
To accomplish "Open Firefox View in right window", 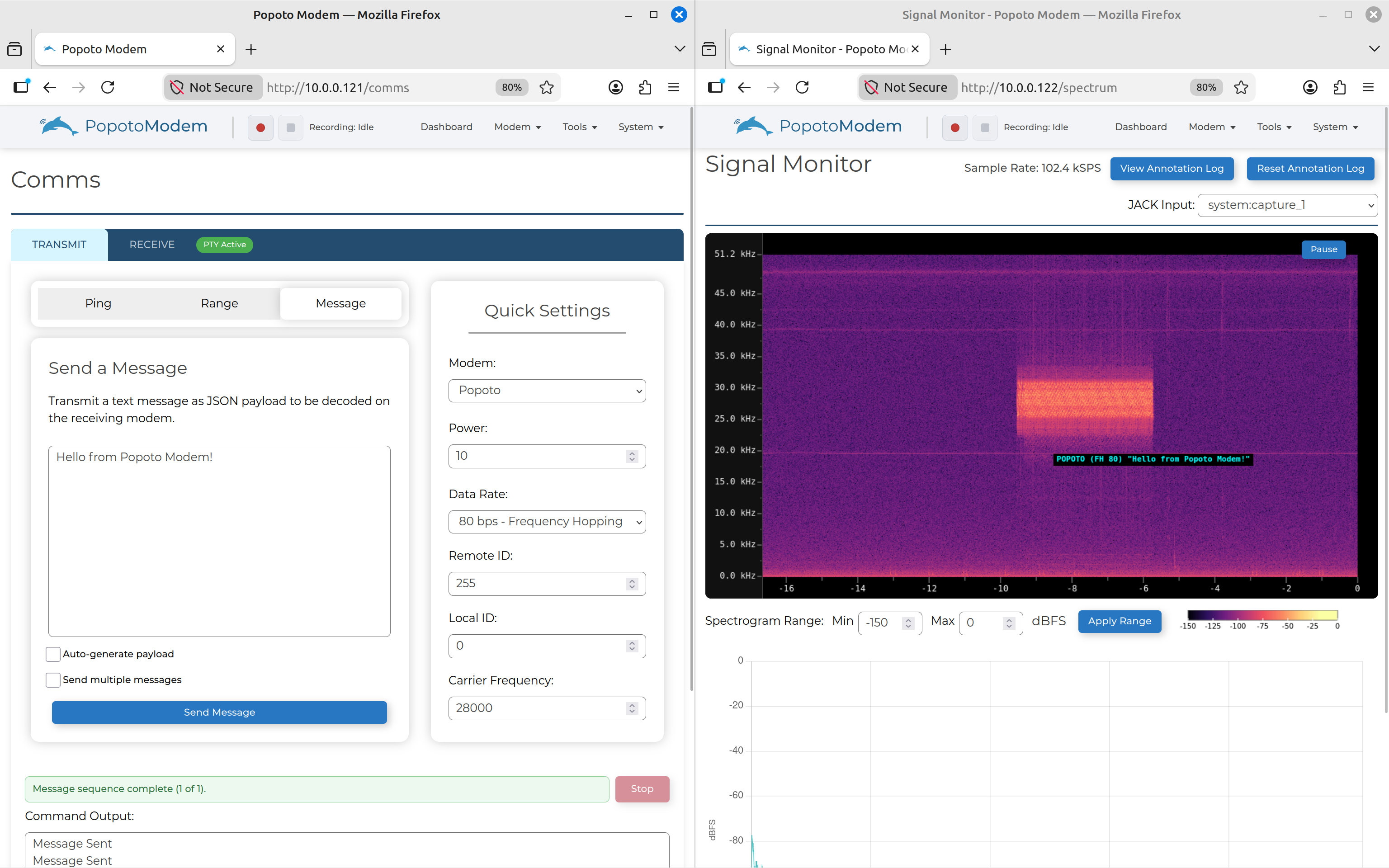I will (x=709, y=49).
